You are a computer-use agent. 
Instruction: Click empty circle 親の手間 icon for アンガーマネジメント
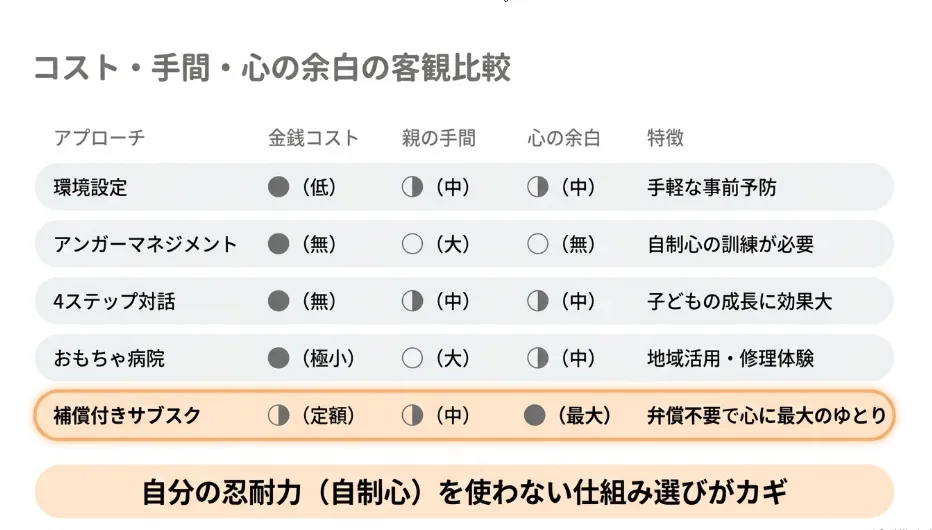click(412, 244)
